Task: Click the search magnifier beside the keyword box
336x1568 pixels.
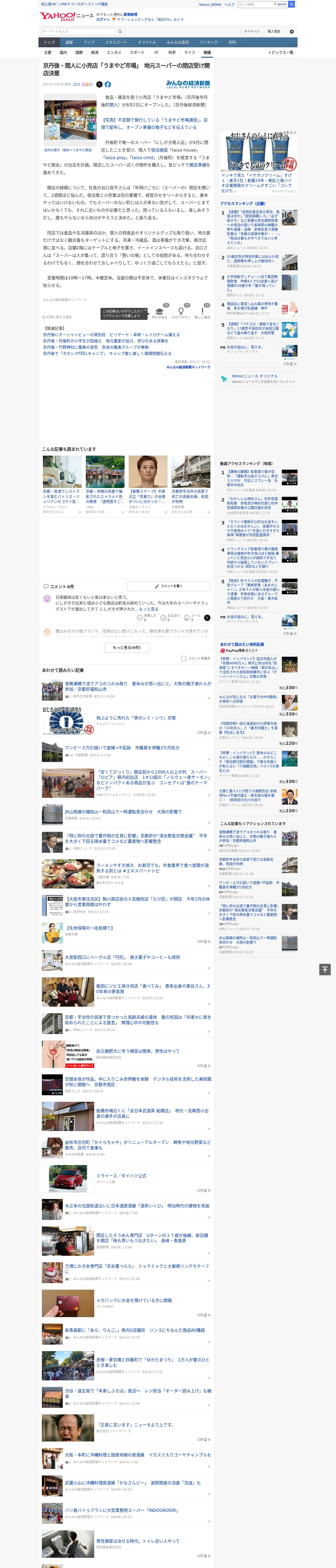Action: pyautogui.click(x=120, y=32)
